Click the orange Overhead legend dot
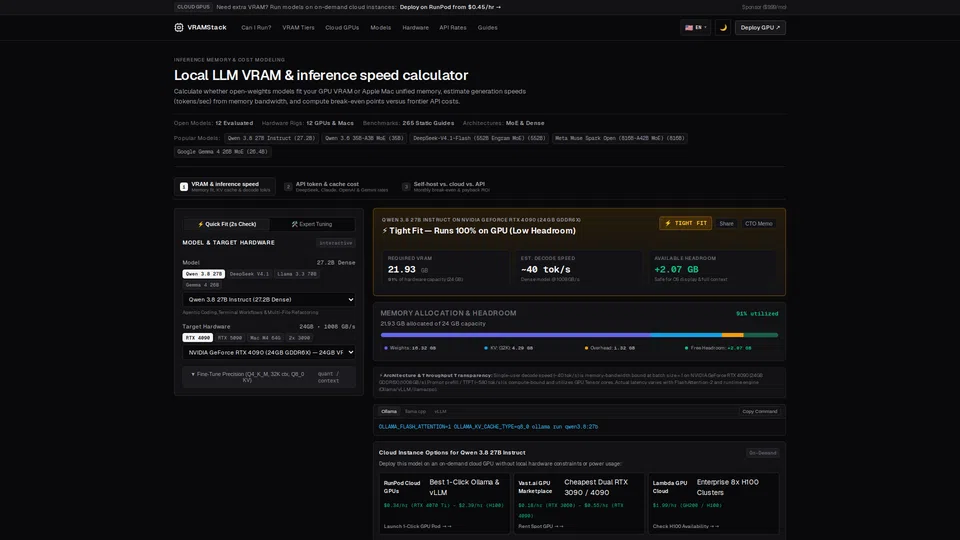960x540 pixels. pyautogui.click(x=587, y=348)
